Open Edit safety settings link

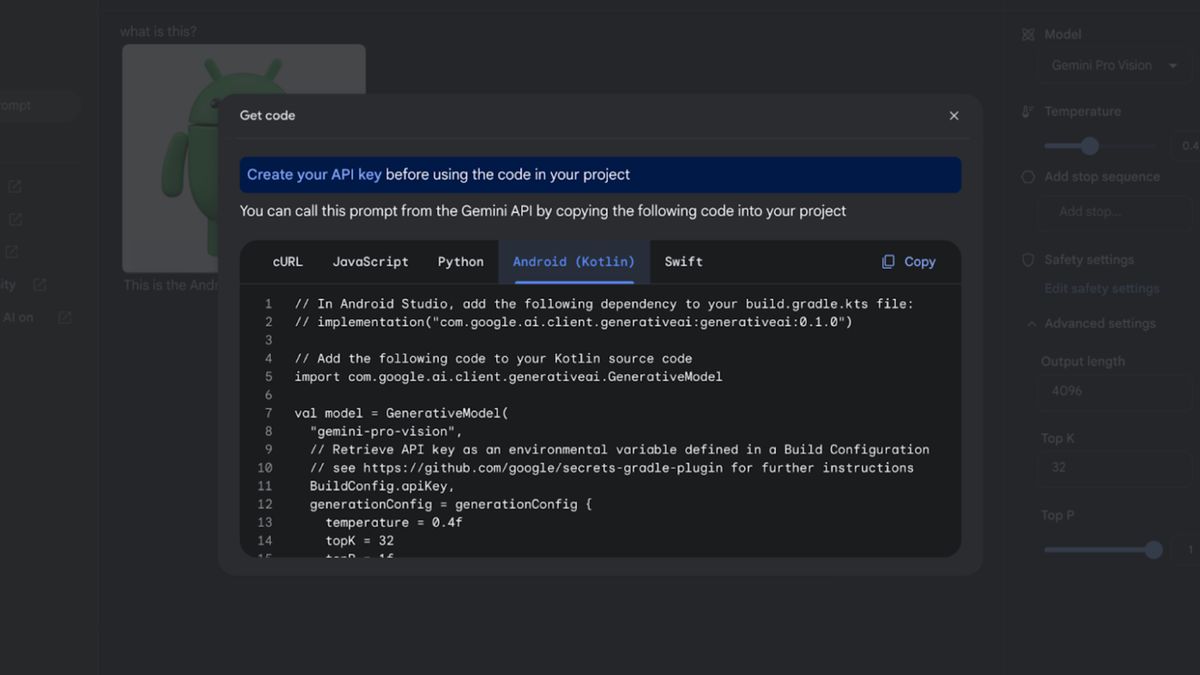coord(1101,289)
